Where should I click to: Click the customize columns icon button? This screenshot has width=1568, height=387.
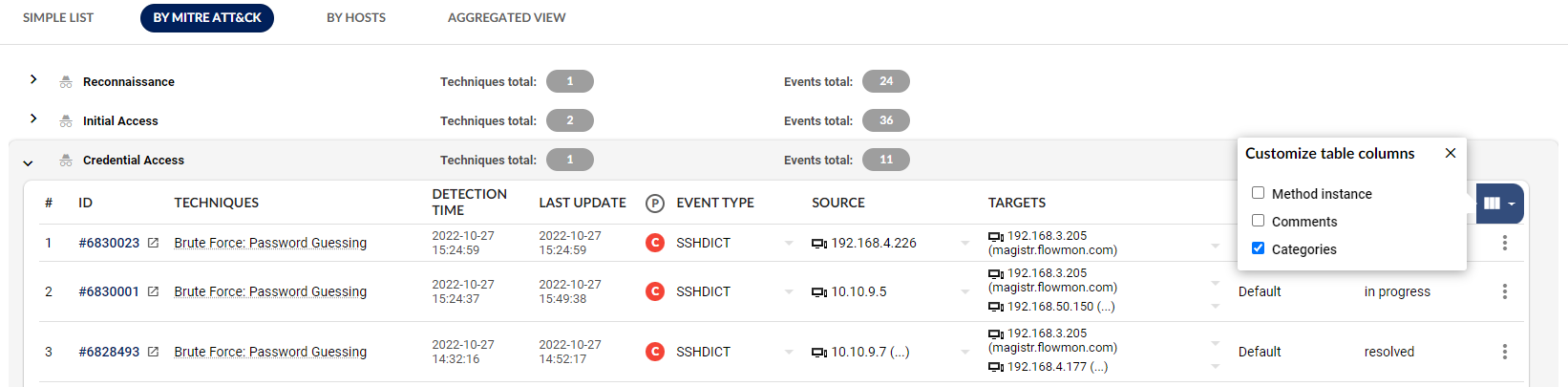click(1498, 204)
